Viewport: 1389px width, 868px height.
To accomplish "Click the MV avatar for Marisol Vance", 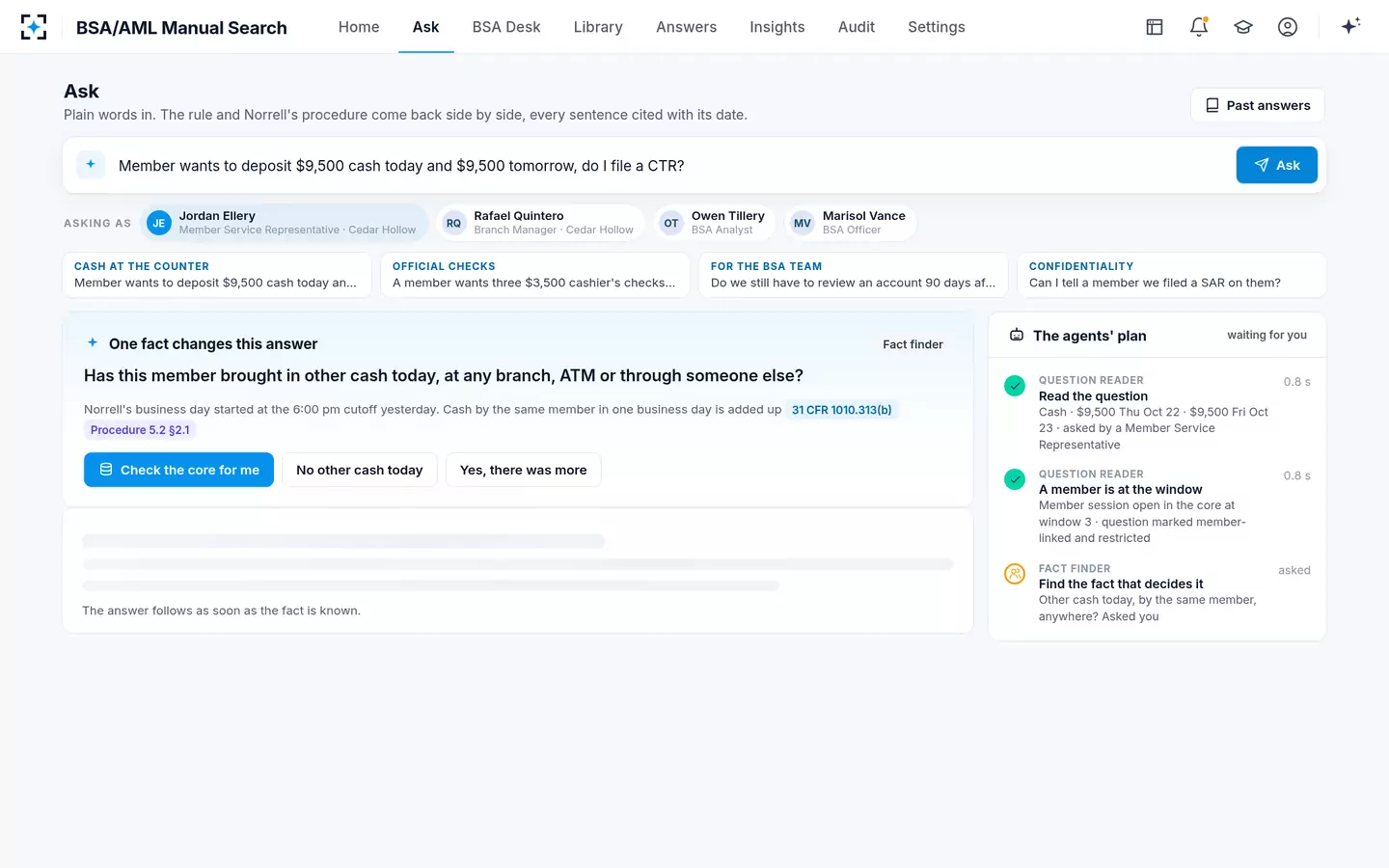I will 803,223.
